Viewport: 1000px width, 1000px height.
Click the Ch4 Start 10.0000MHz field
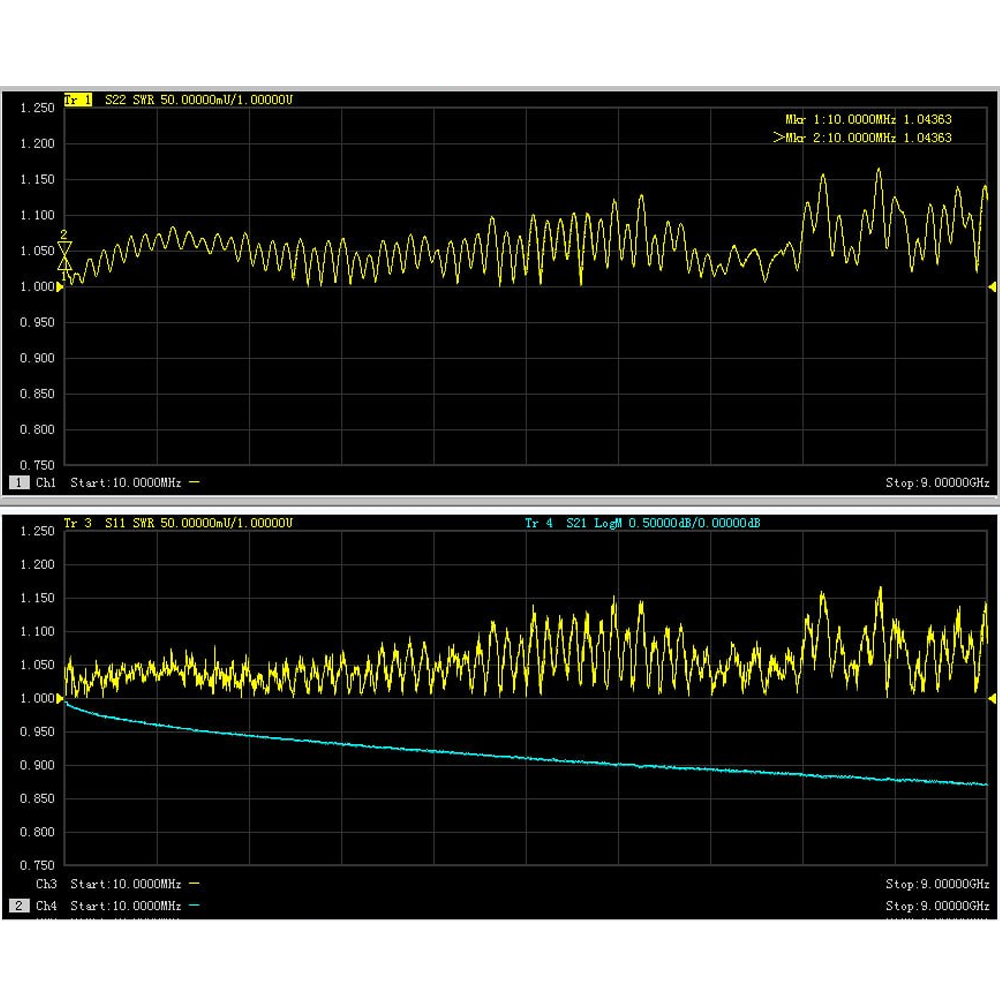click(x=126, y=906)
